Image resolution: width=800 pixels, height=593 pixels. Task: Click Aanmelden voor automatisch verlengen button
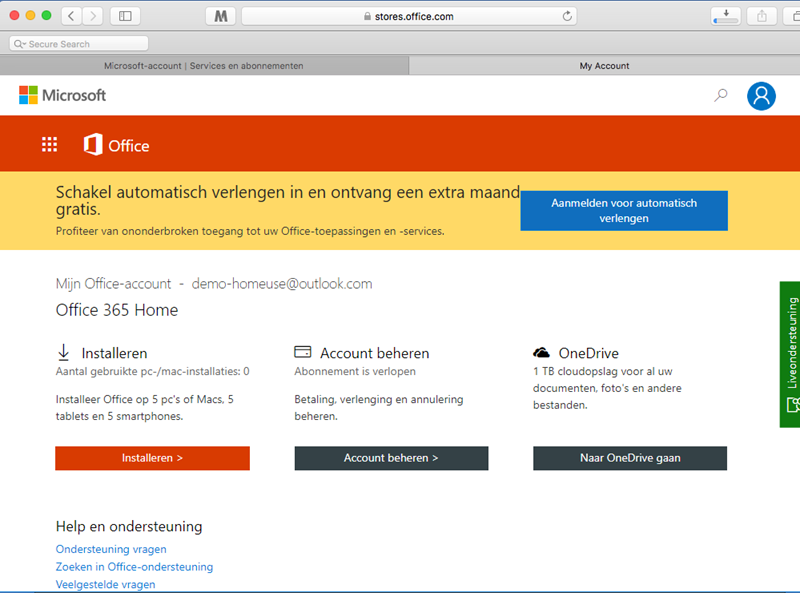624,211
